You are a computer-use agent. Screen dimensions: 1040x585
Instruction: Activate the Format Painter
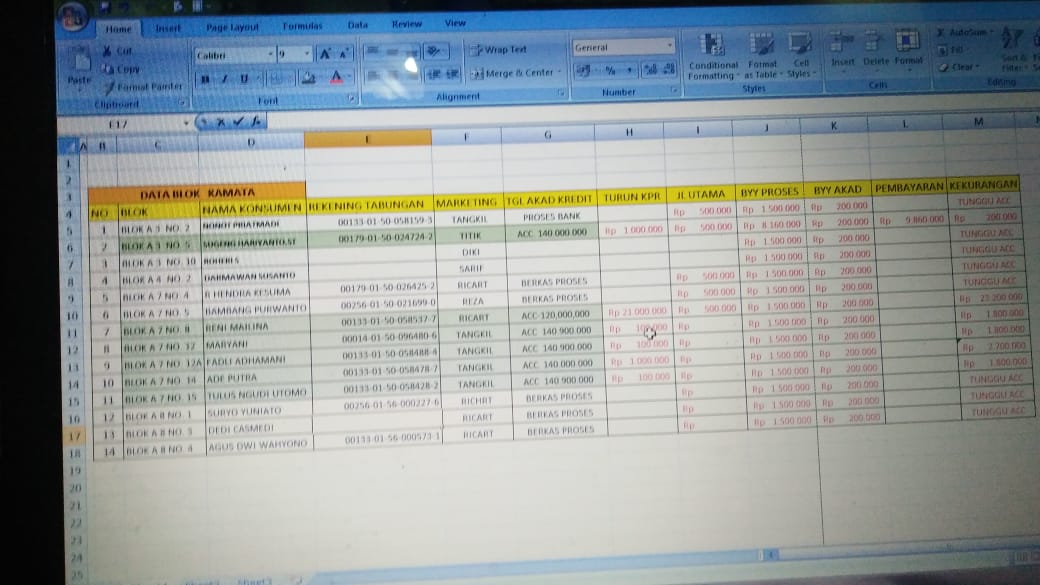(142, 86)
